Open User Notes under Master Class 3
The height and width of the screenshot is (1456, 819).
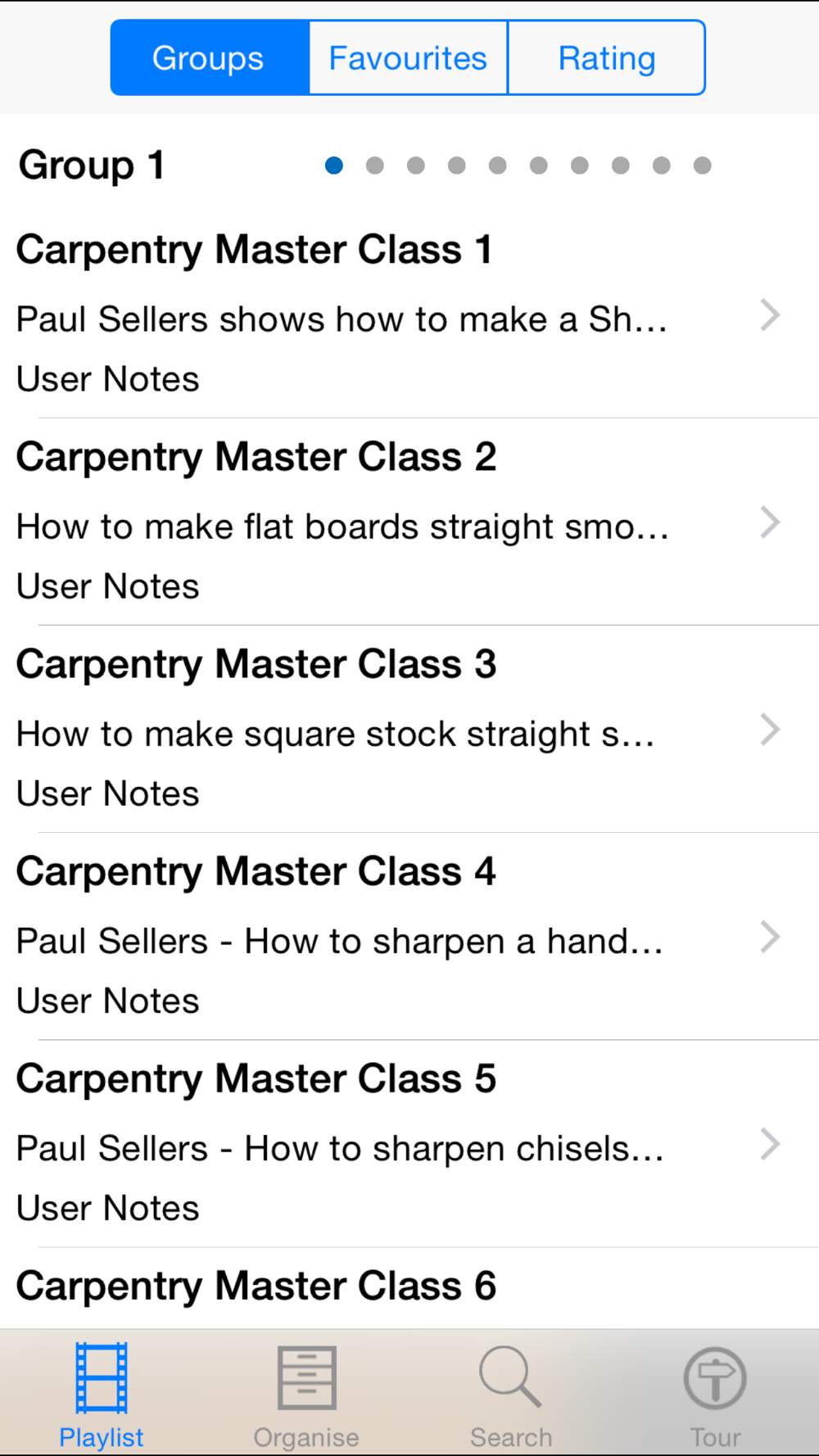pyautogui.click(x=108, y=794)
